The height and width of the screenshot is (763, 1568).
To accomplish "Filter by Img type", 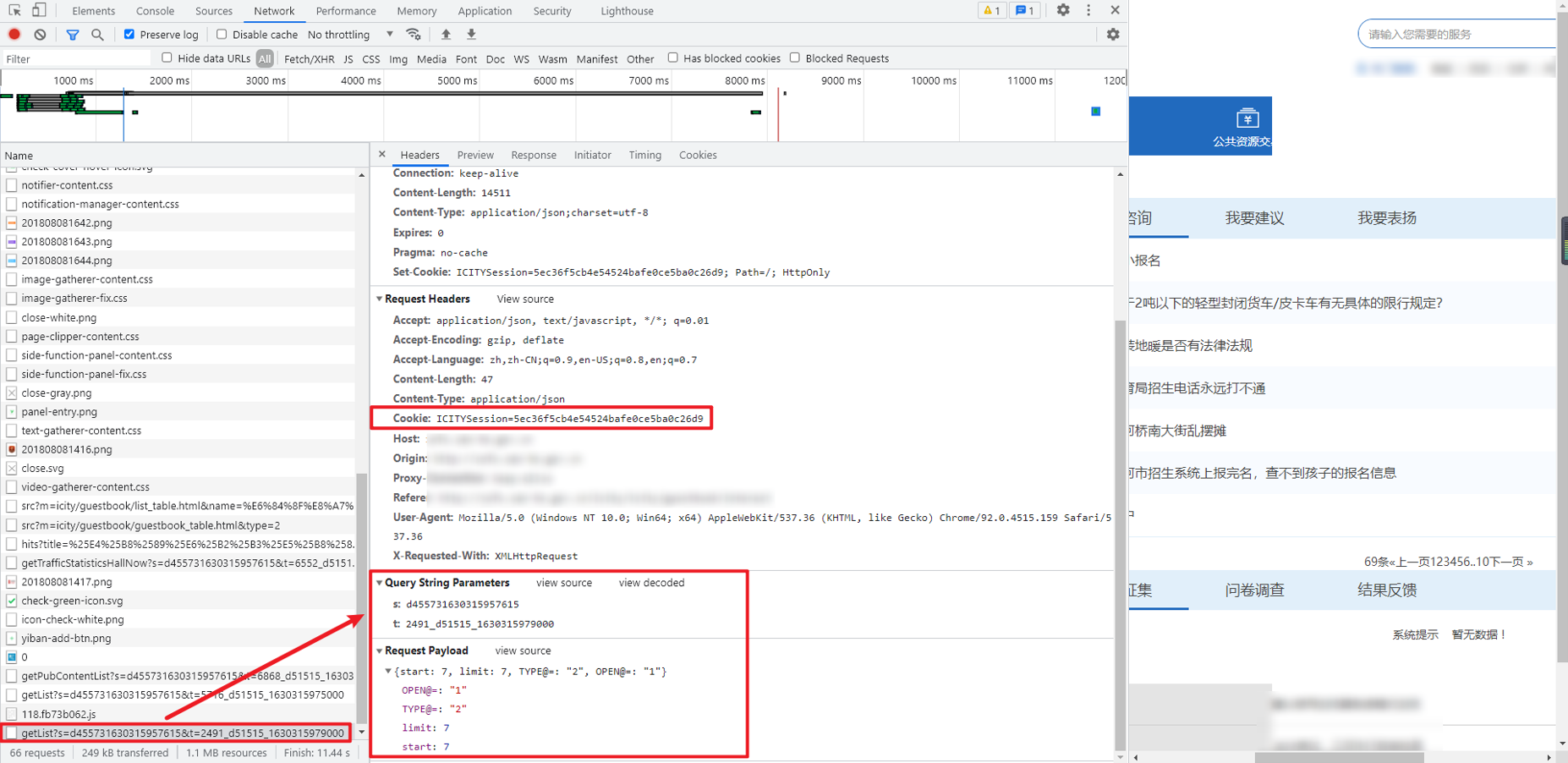I will click(398, 59).
